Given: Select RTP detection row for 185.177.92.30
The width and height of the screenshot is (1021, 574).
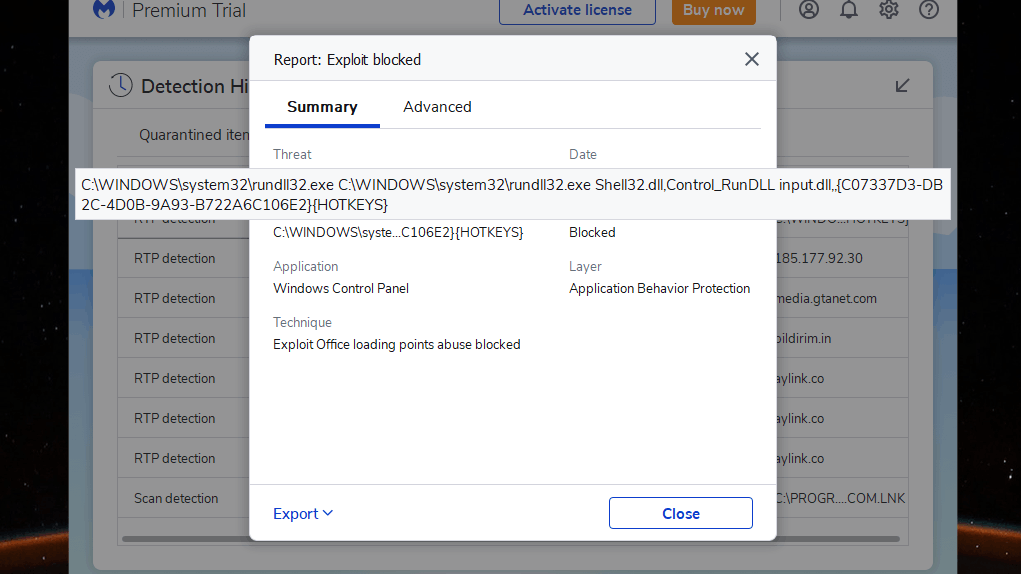Looking at the screenshot, I should pos(512,258).
